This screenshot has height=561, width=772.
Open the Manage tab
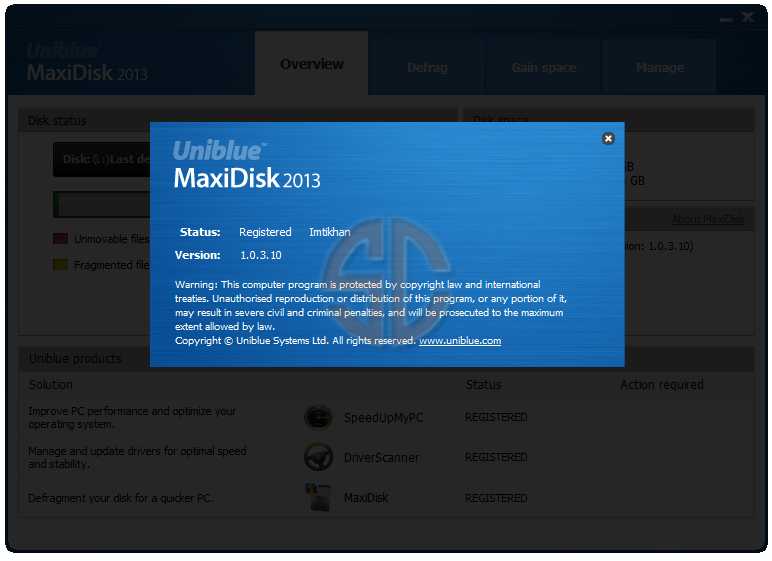(660, 67)
